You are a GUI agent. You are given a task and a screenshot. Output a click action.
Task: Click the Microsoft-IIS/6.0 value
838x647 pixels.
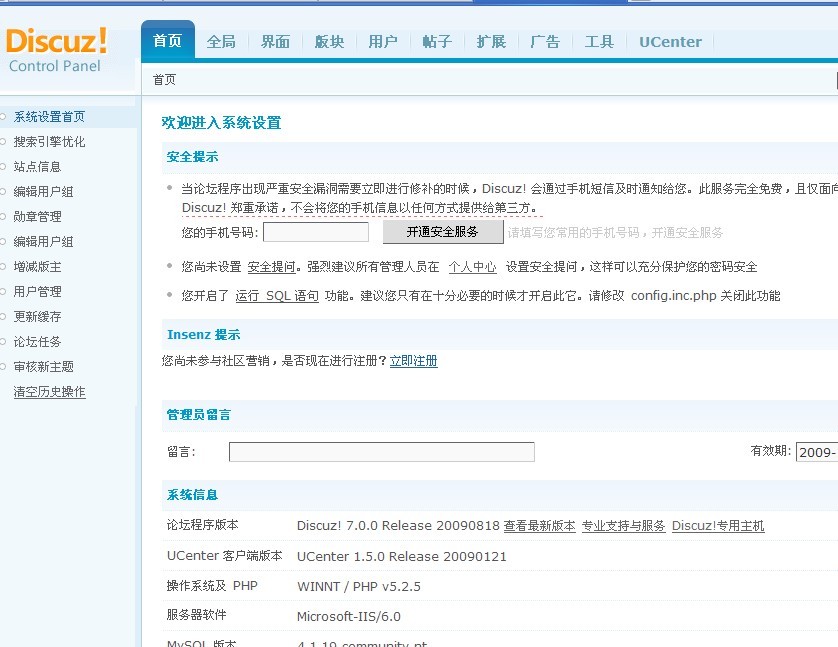pos(348,617)
